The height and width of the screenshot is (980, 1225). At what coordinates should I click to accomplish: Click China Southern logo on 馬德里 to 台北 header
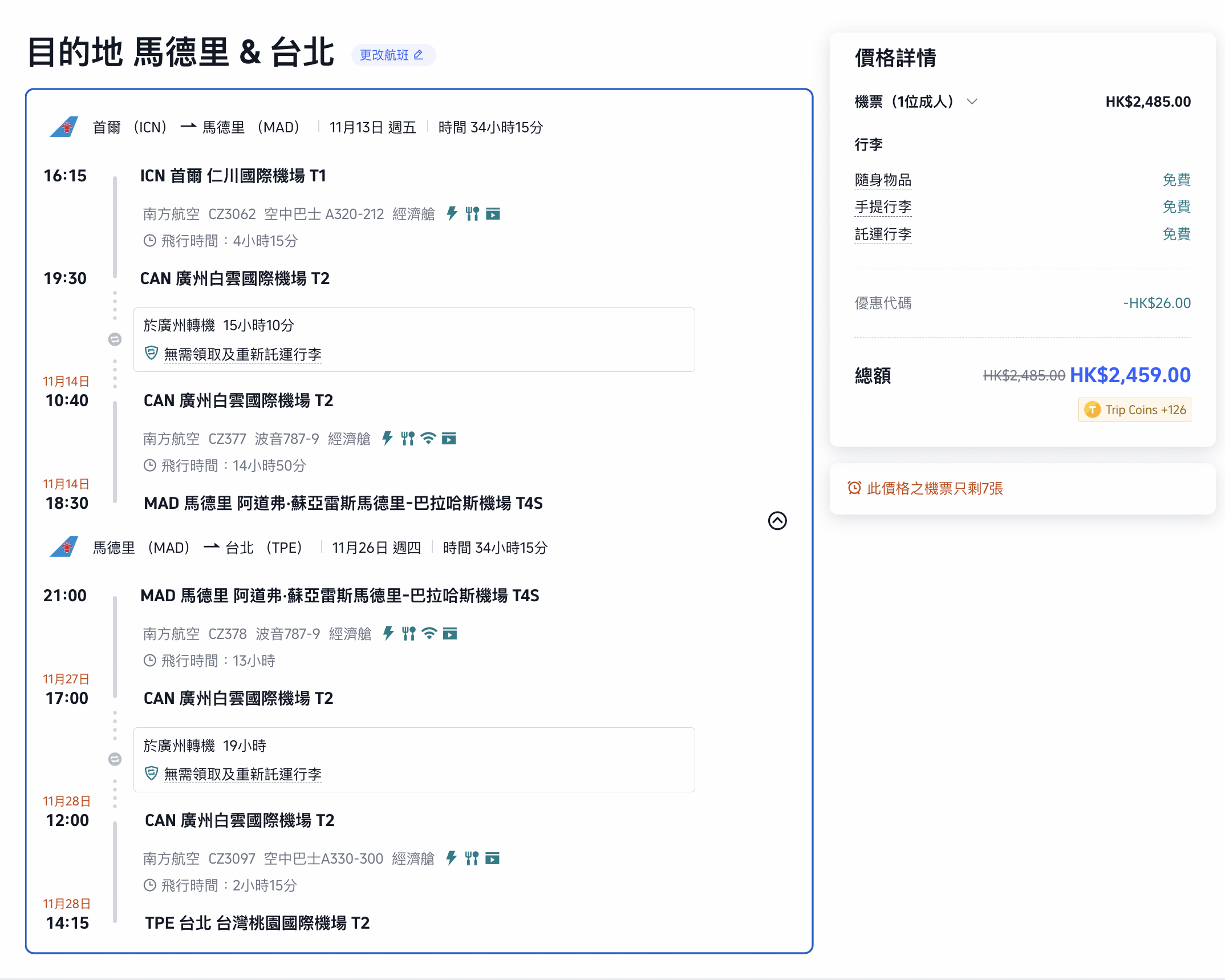64,546
